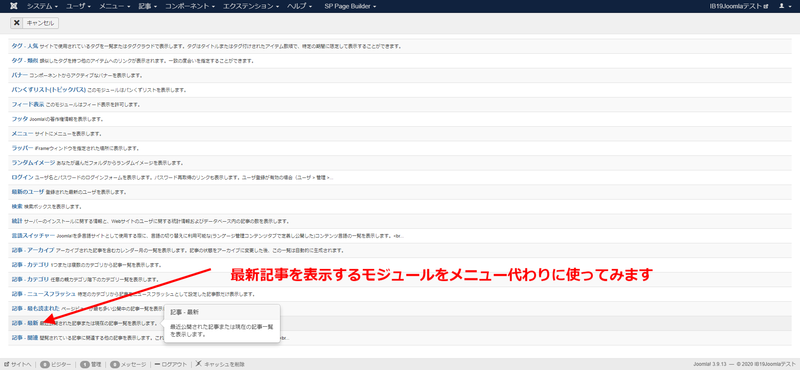The height and width of the screenshot is (370, 800).
Task: Click the ビジター counter in status bar
Action: click(56, 364)
